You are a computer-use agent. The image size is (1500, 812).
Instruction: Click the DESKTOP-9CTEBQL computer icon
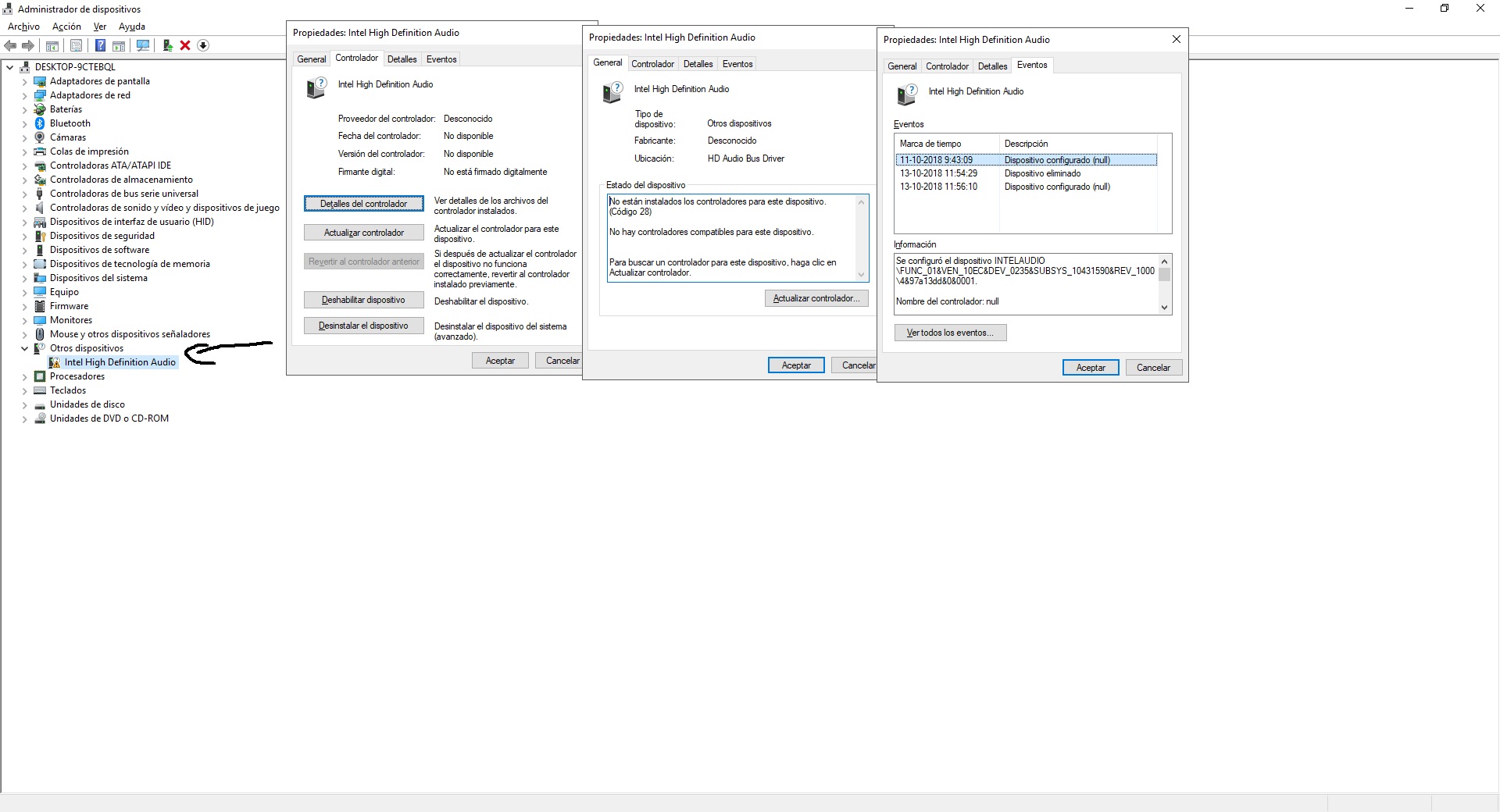[25, 67]
